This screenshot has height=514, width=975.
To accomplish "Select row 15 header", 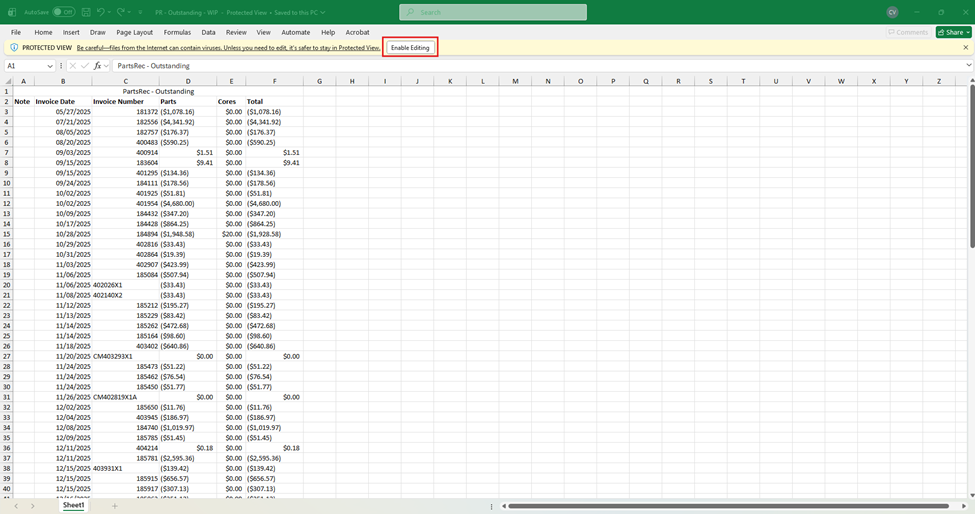I will pos(7,234).
